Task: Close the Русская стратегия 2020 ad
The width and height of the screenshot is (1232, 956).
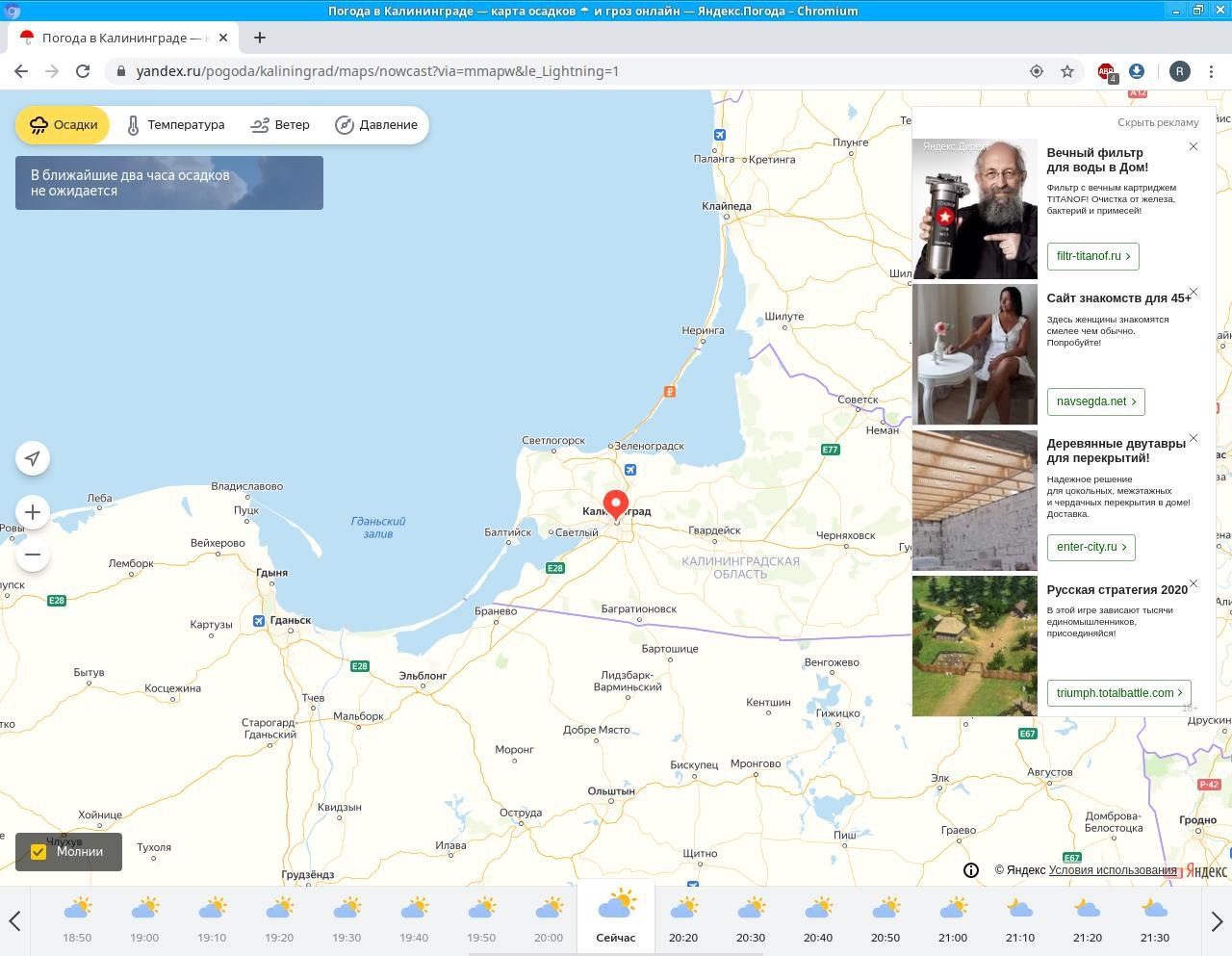Action: [x=1193, y=583]
